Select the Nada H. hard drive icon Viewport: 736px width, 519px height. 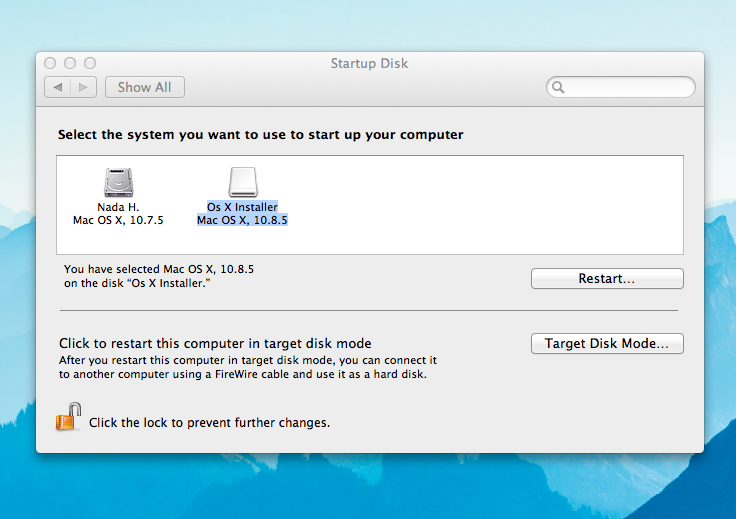118,182
